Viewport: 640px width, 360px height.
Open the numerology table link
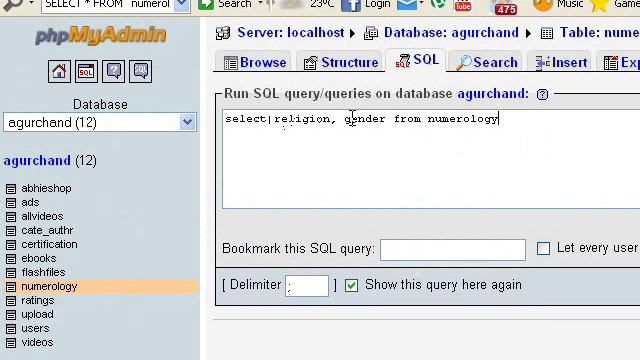[x=49, y=287]
